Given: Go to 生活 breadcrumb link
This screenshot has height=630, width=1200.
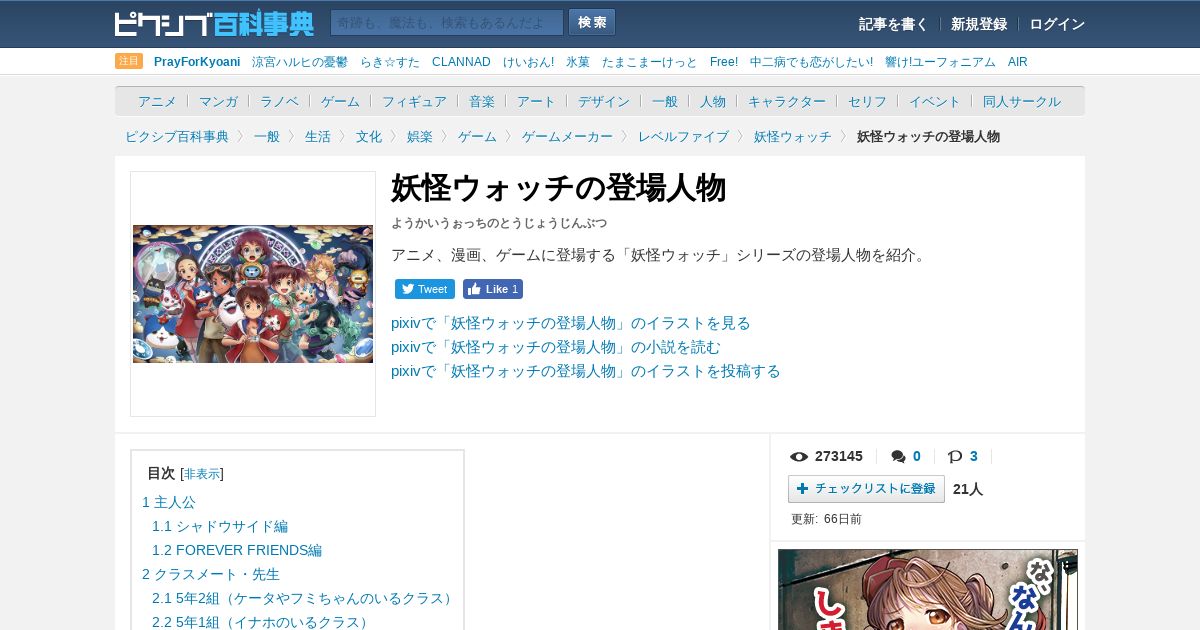Looking at the screenshot, I should 318,137.
